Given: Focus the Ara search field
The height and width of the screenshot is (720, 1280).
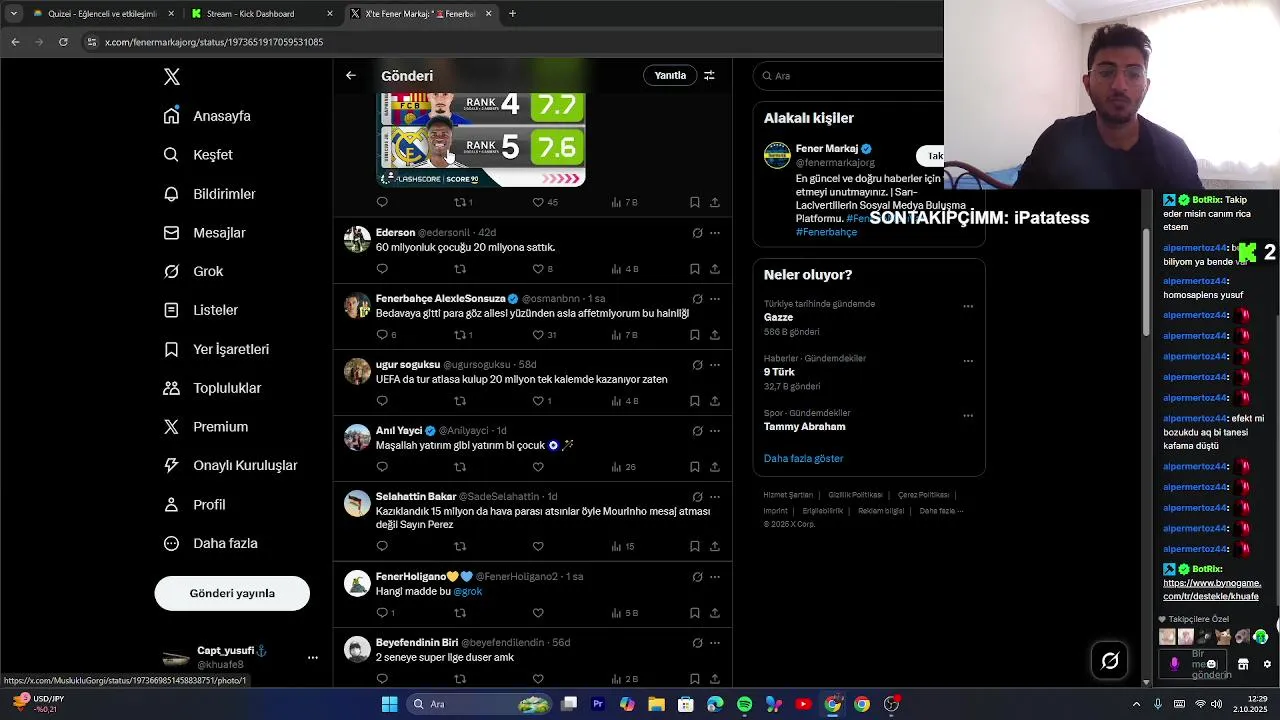Looking at the screenshot, I should click(855, 75).
